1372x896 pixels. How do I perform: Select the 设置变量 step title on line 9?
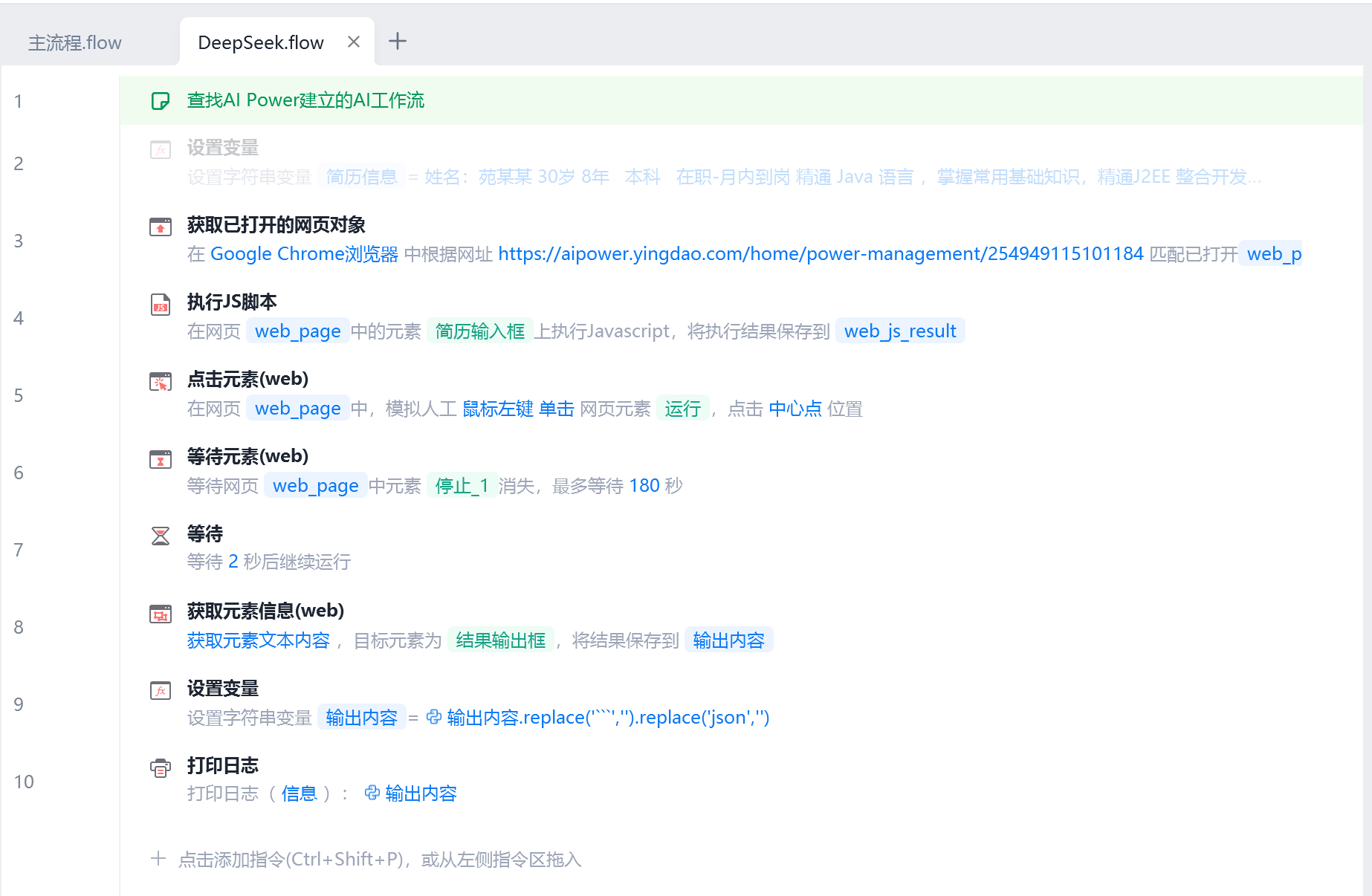coord(223,688)
